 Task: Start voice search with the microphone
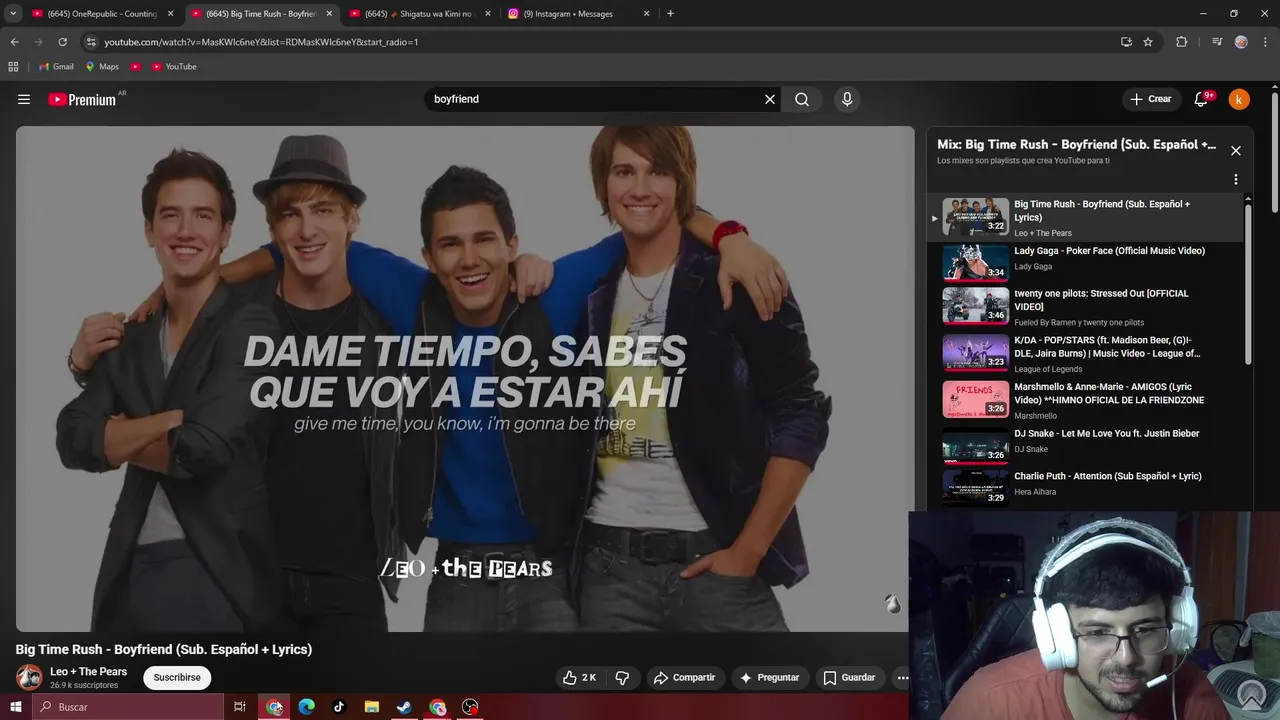coord(847,99)
